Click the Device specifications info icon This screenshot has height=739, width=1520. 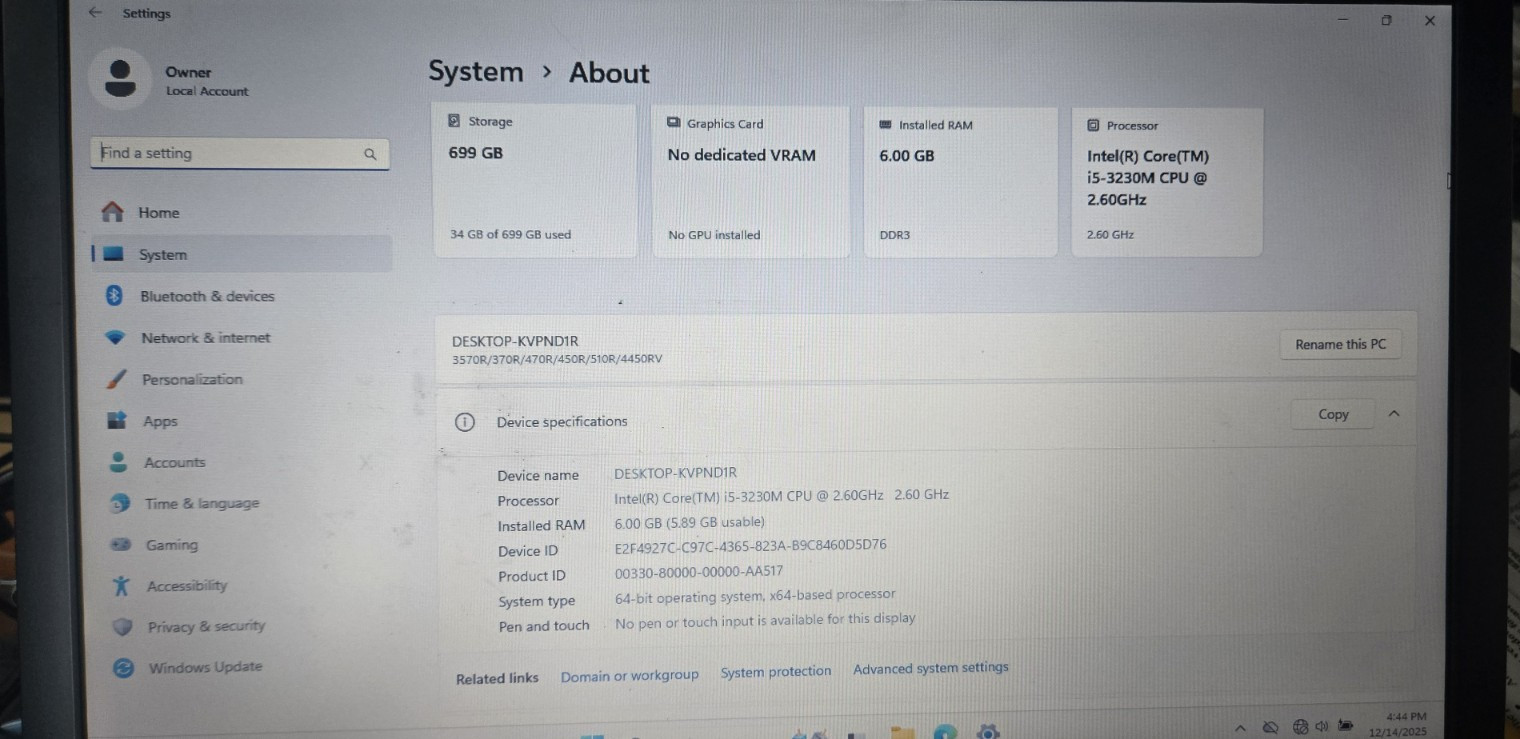coord(464,421)
